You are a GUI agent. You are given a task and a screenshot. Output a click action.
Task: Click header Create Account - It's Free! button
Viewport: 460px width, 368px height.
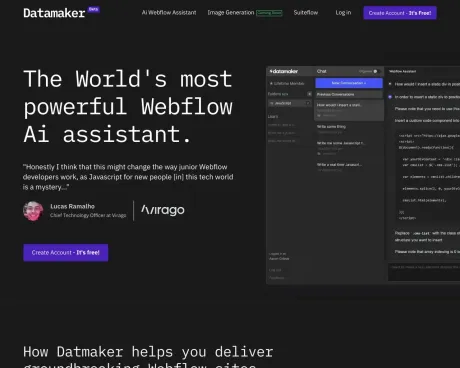point(400,13)
